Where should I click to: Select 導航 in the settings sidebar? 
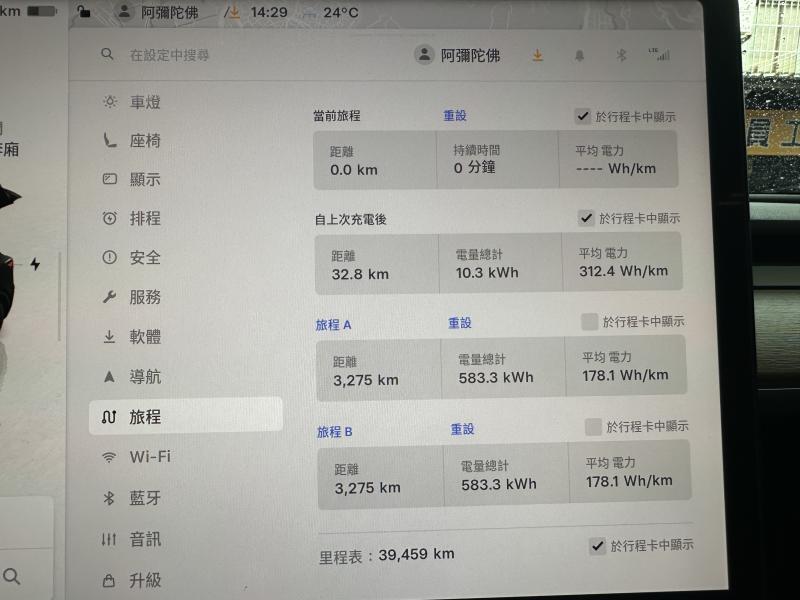click(x=144, y=377)
